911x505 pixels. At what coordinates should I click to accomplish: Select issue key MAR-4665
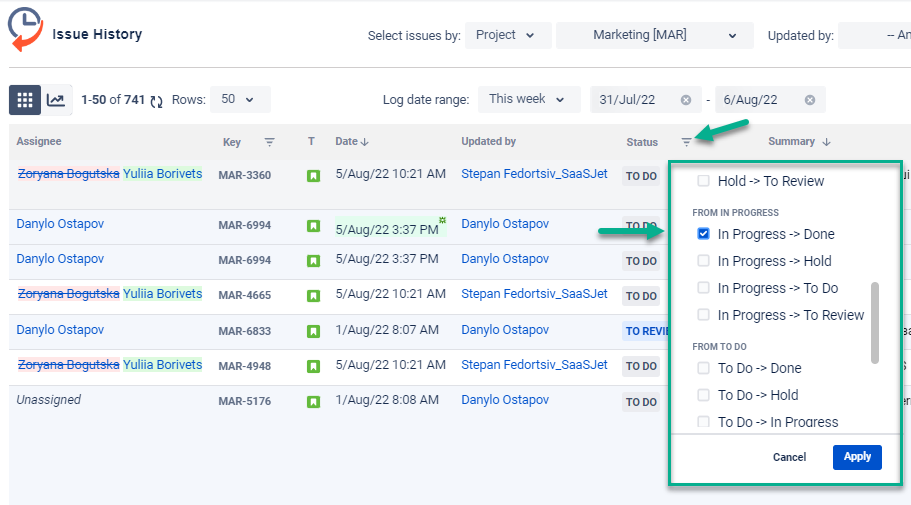(x=245, y=295)
